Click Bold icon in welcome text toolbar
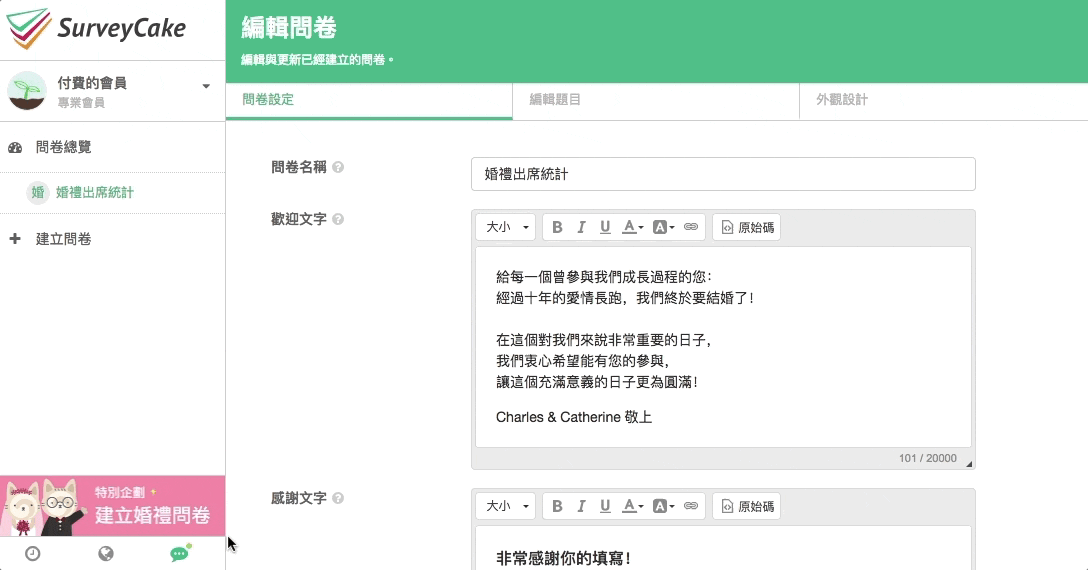 557,227
